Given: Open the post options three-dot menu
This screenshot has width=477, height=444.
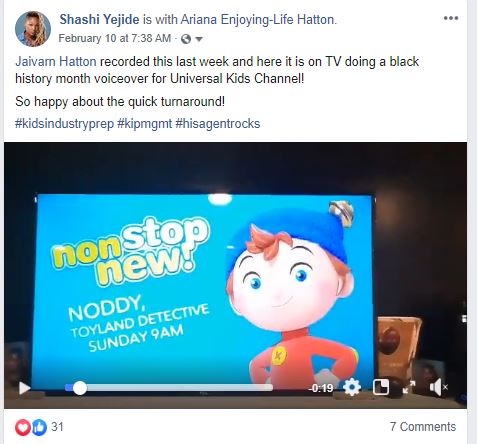Looking at the screenshot, I should (451, 18).
